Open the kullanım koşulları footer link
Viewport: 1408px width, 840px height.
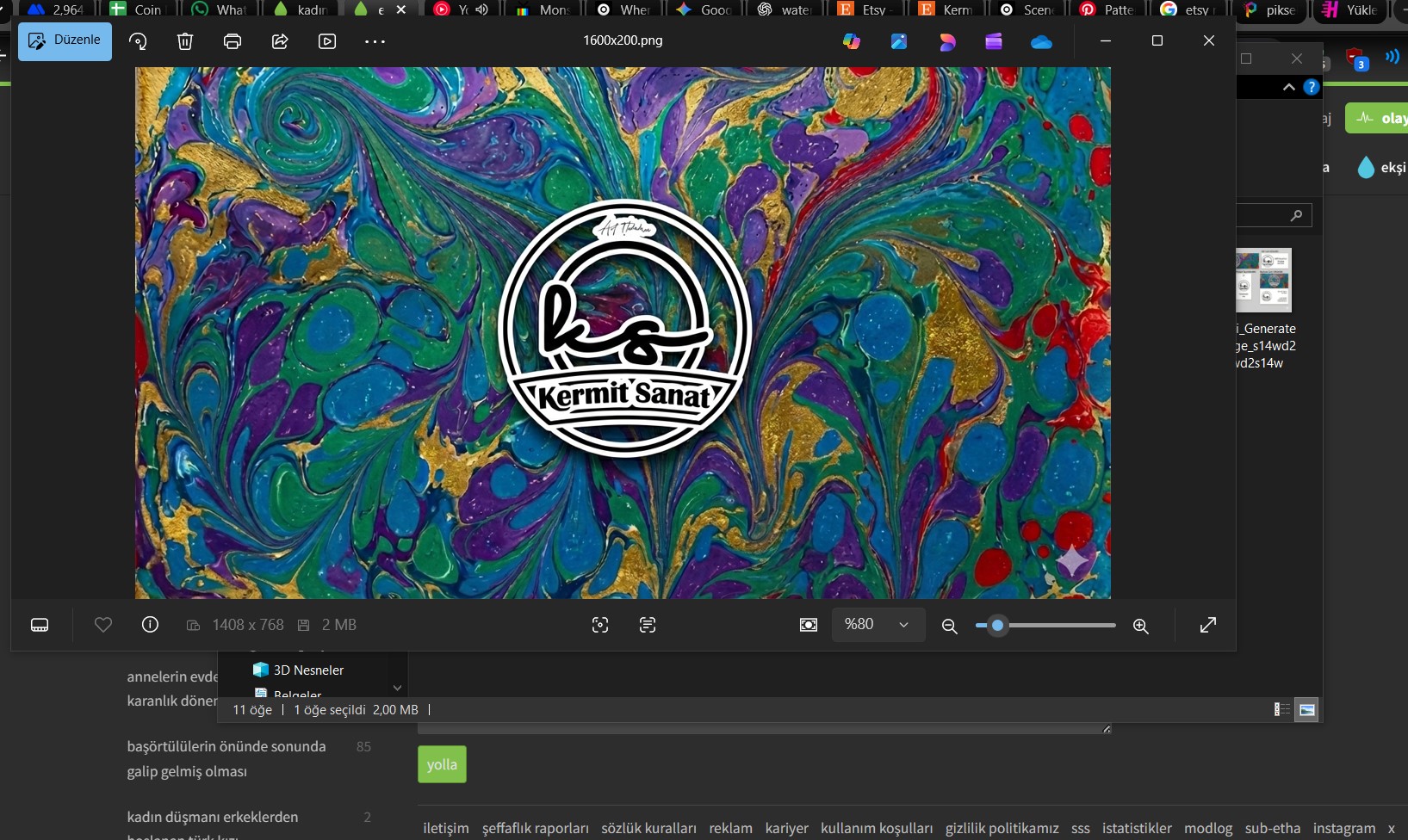click(x=877, y=828)
